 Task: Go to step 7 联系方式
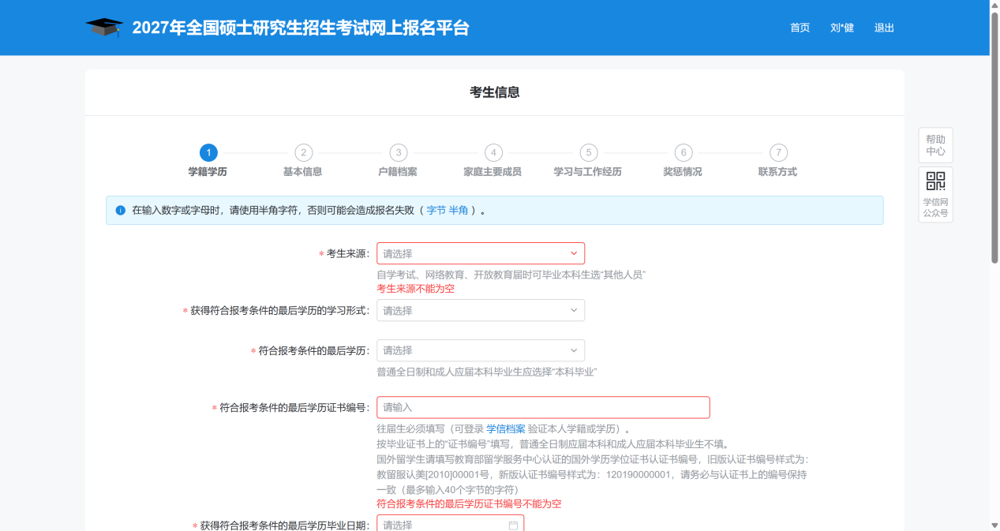point(778,153)
